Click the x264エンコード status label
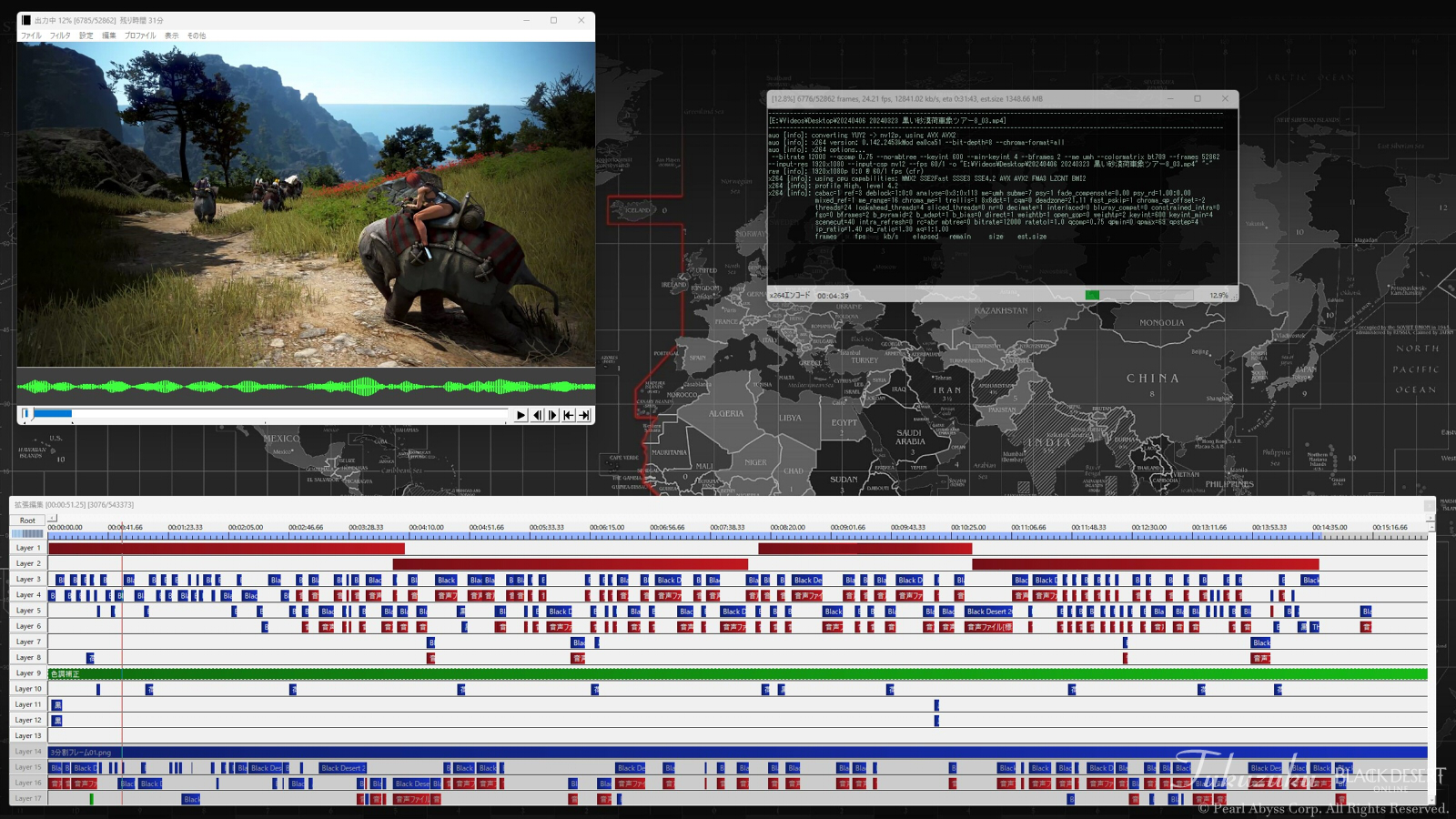Viewport: 1456px width, 819px height. (790, 296)
